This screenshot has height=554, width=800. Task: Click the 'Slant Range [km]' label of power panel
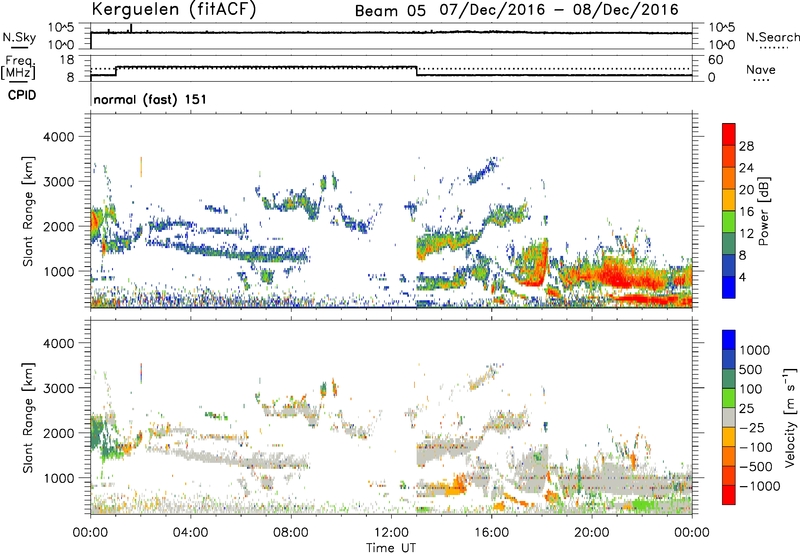[28, 211]
